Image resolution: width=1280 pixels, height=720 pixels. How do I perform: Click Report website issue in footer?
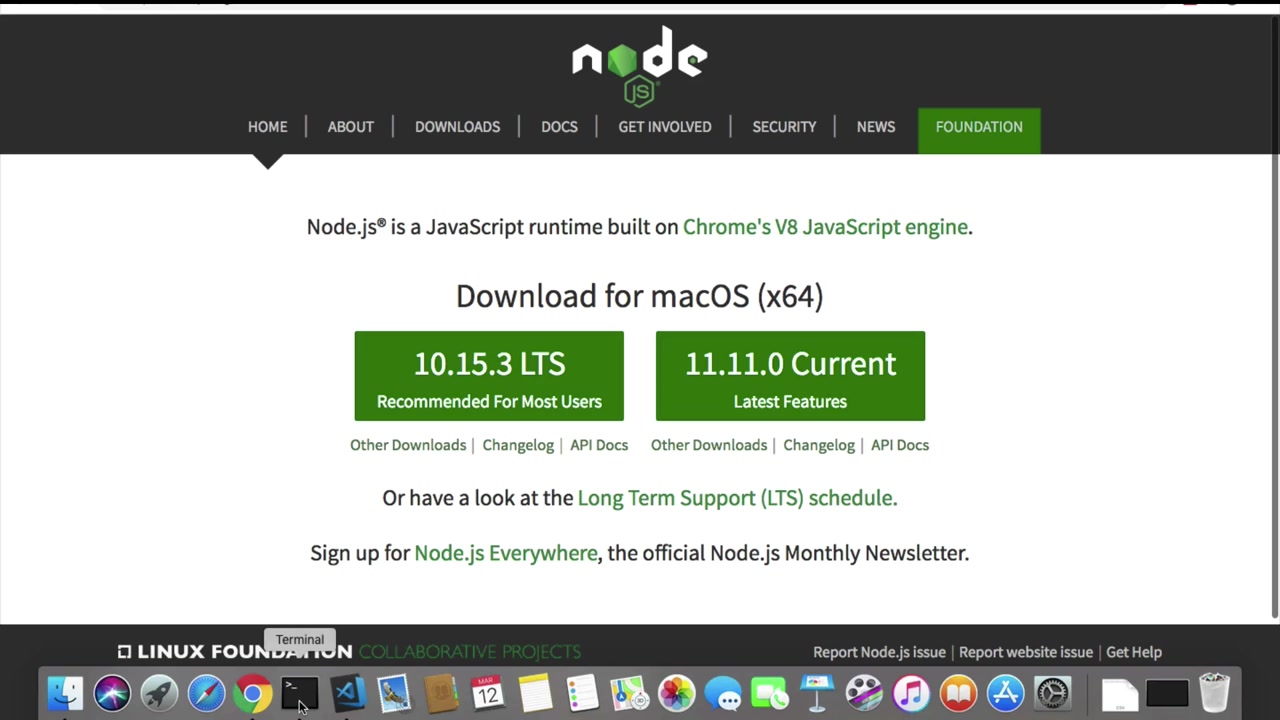[x=1026, y=652]
